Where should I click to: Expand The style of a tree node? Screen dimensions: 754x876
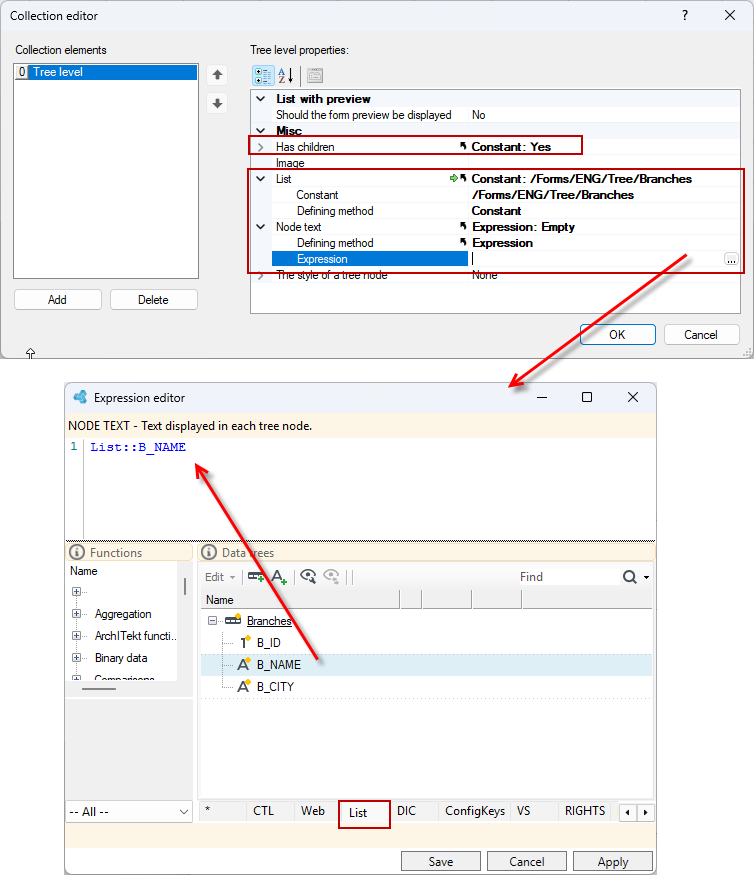261,275
